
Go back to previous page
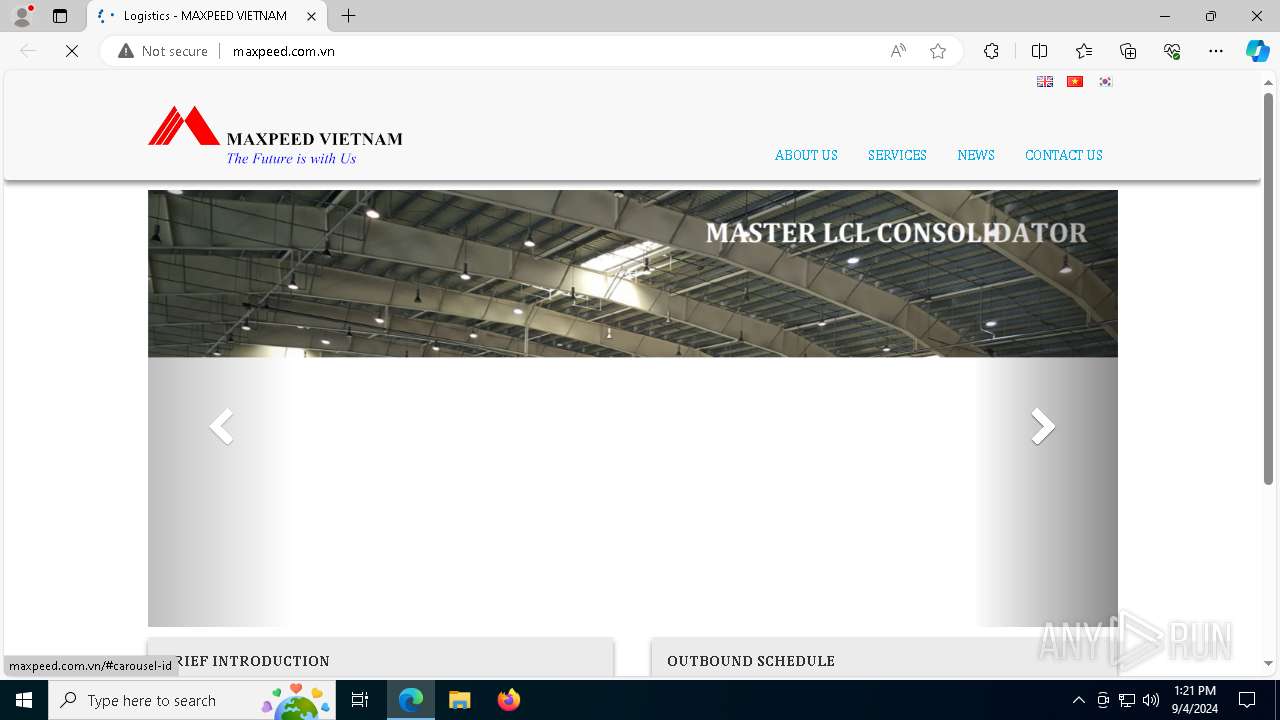point(28,51)
